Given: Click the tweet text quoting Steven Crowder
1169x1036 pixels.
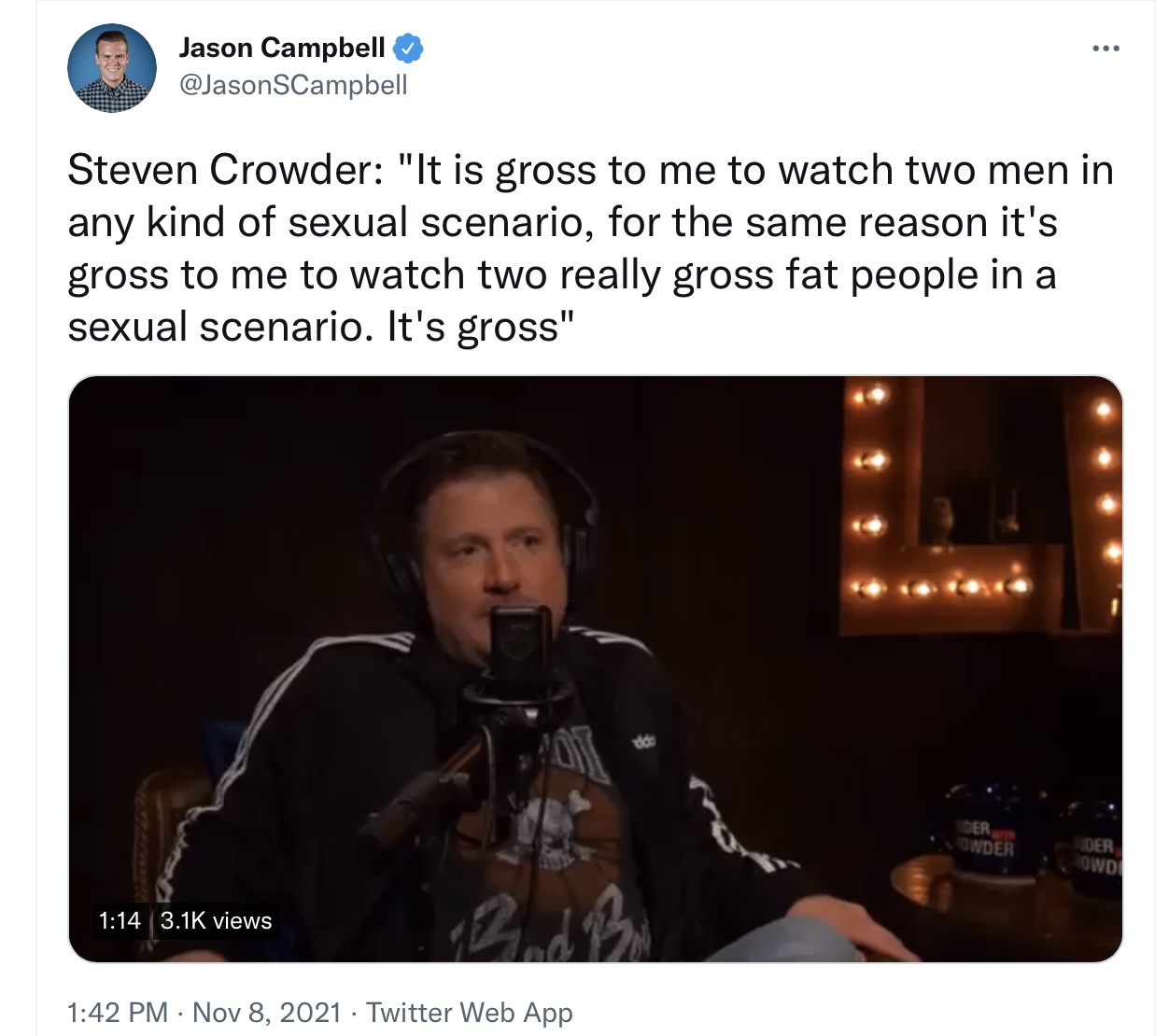Looking at the screenshot, I should (x=590, y=248).
